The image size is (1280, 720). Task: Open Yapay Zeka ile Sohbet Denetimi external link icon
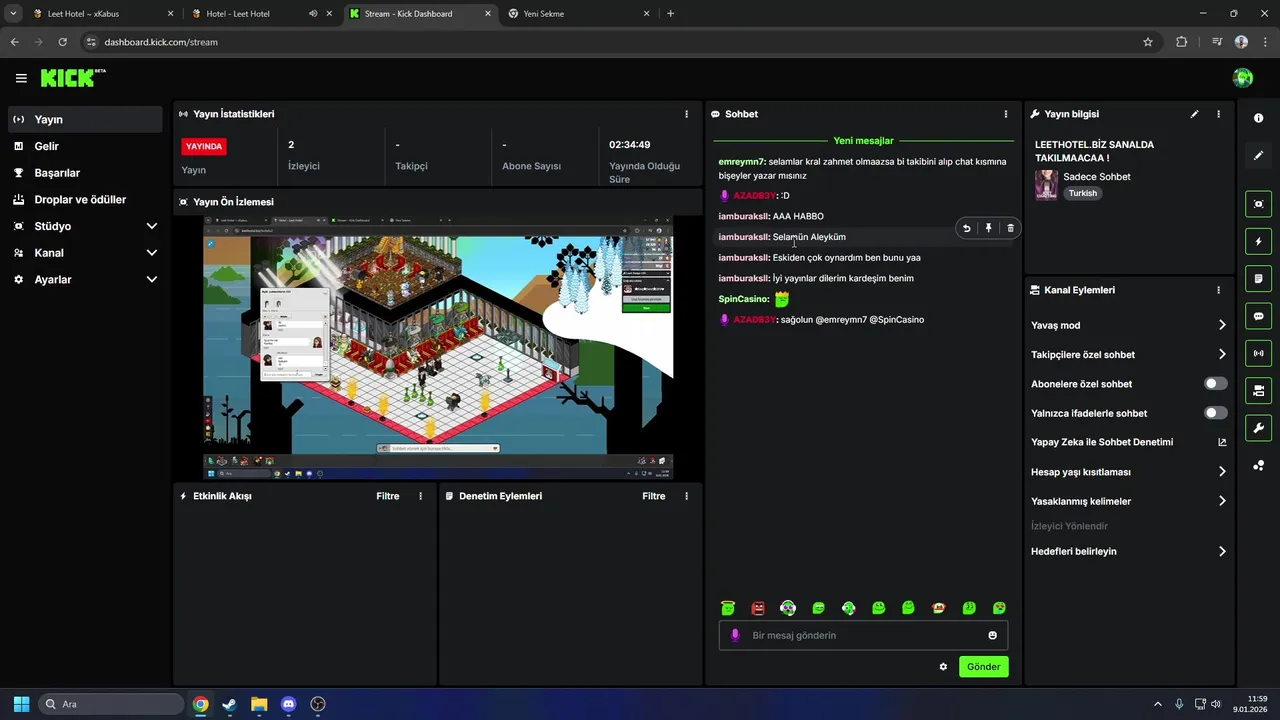[x=1222, y=442]
